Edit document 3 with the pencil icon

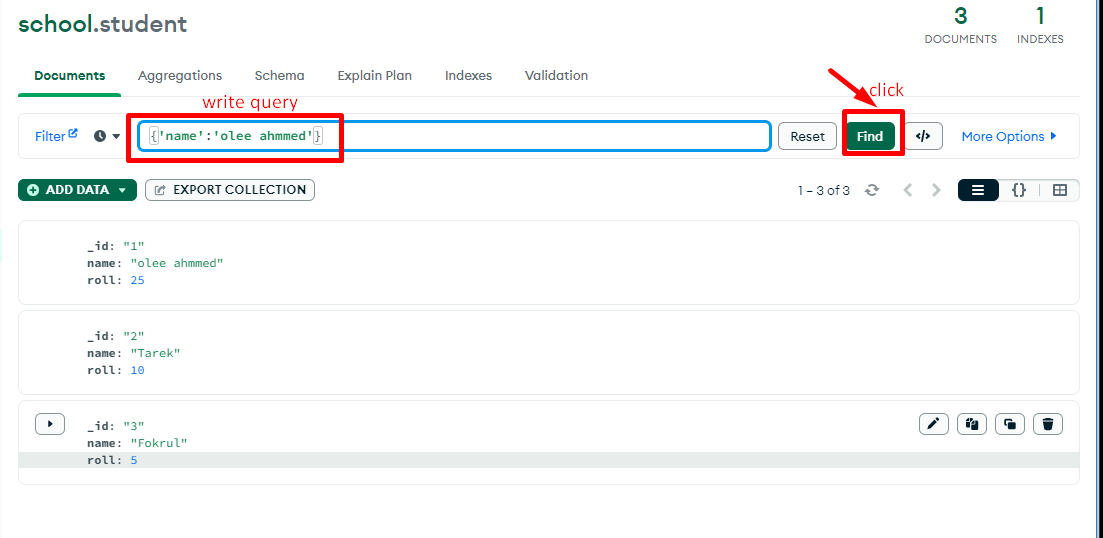(x=933, y=424)
